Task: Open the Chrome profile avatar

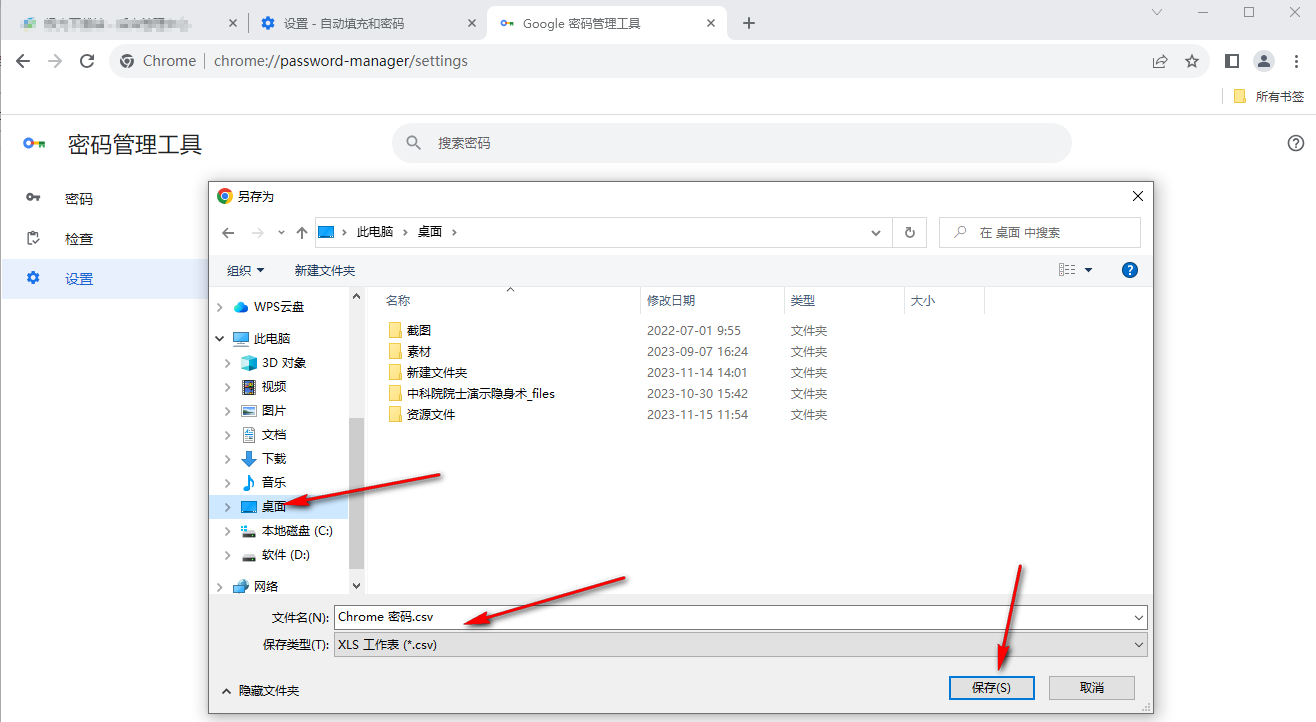Action: coord(1264,61)
